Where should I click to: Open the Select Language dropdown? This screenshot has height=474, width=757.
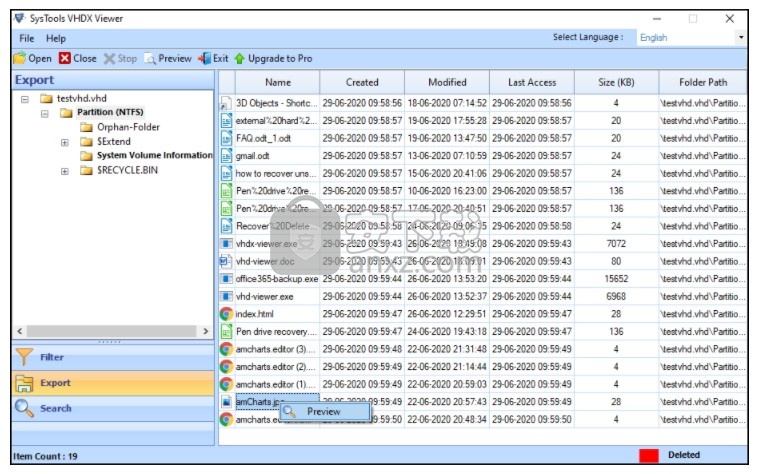point(741,37)
